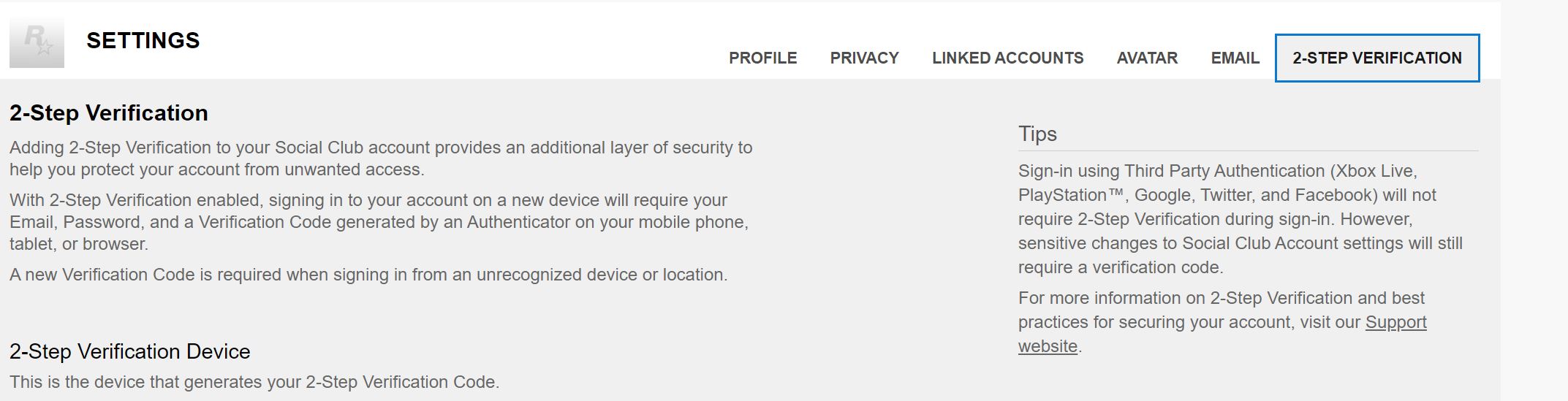This screenshot has height=401, width=1568.
Task: Go to the Linked Accounts tab
Action: [x=1007, y=58]
